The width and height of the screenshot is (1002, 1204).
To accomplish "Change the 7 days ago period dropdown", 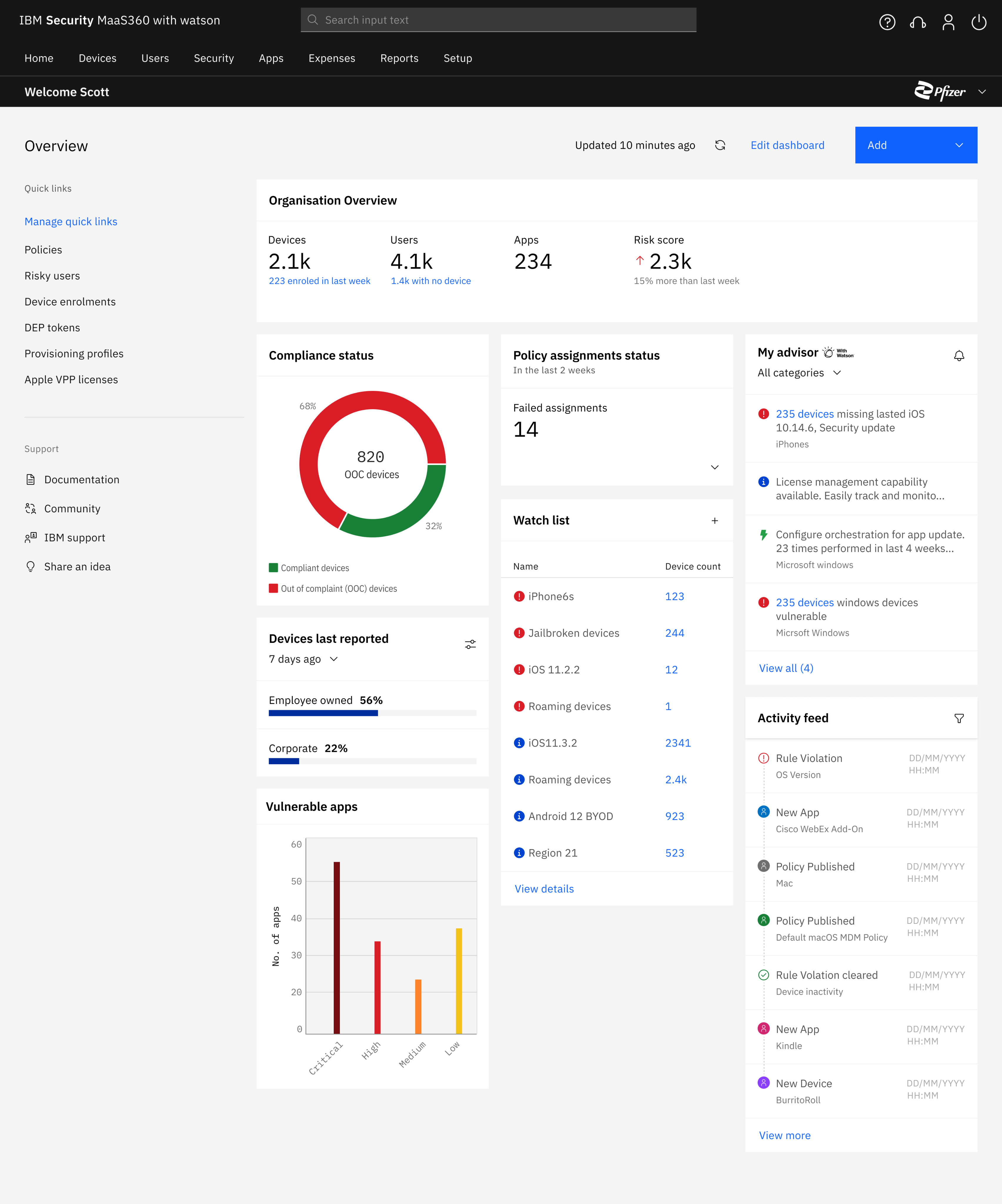I will [x=303, y=659].
